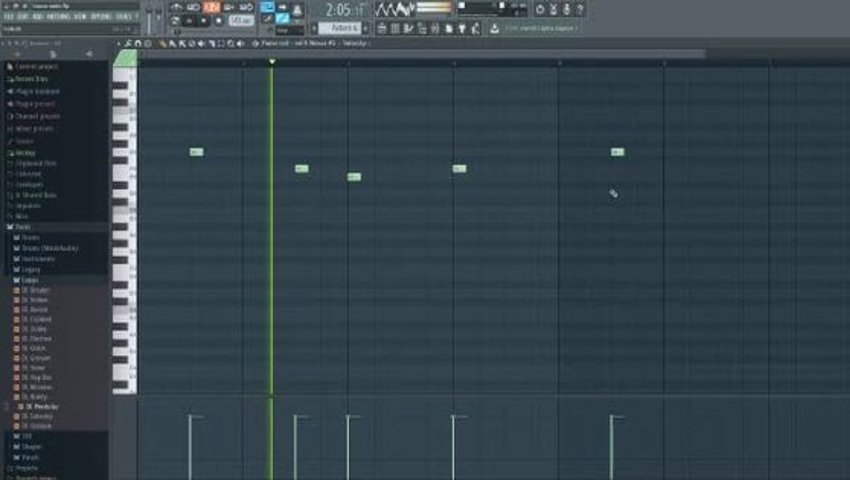Open the piano roll Stamp chord tool
The height and width of the screenshot is (480, 850).
(x=147, y=43)
